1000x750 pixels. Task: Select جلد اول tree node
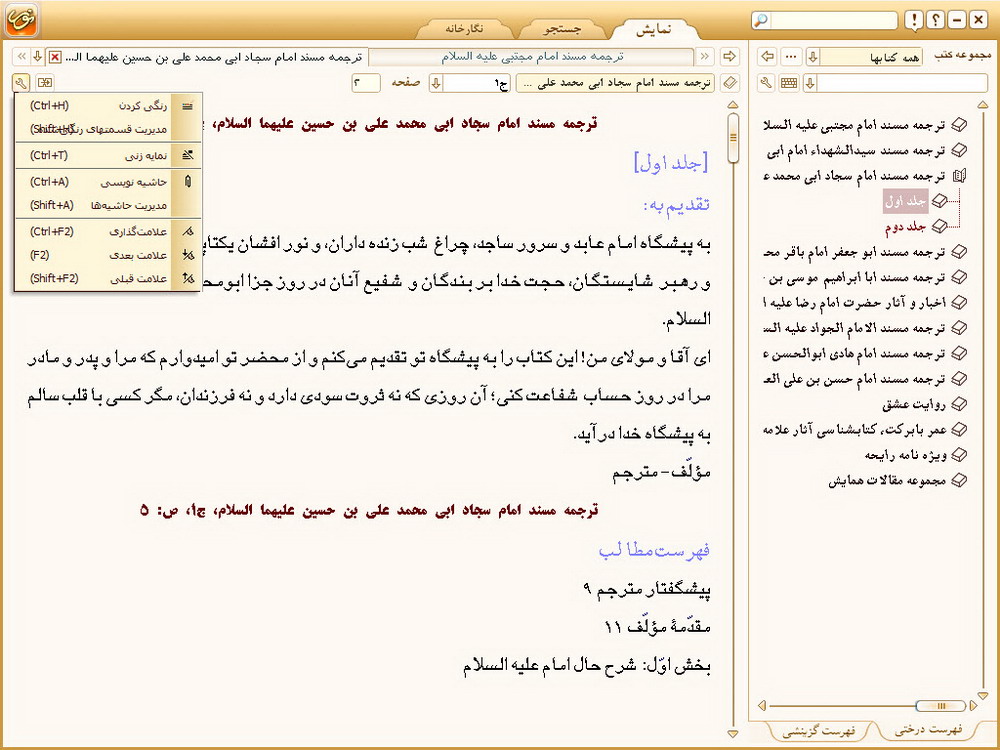(906, 202)
